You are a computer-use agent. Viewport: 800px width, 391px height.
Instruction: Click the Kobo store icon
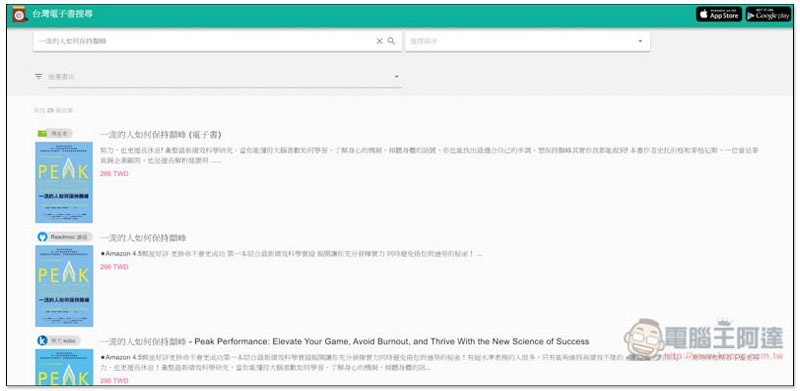pyautogui.click(x=42, y=340)
